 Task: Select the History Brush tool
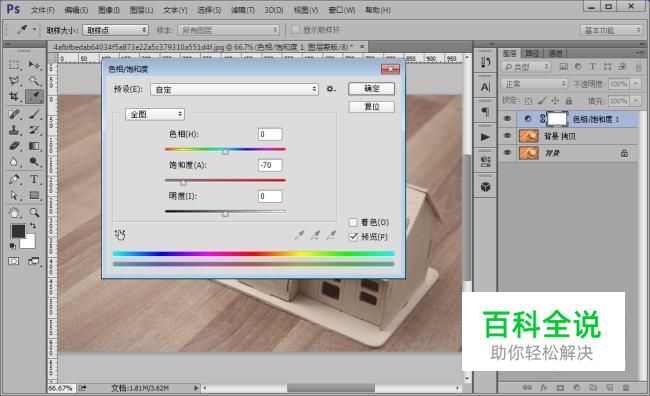tap(34, 130)
